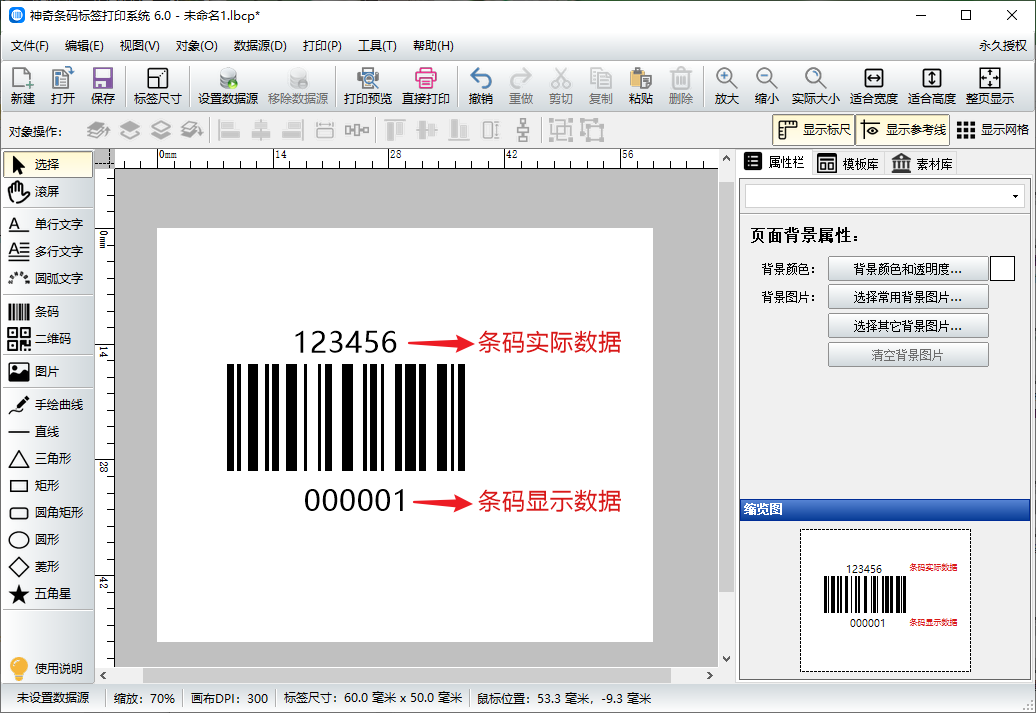The width and height of the screenshot is (1036, 713).
Task: Pick the 五角星 star tool
Action: point(48,594)
